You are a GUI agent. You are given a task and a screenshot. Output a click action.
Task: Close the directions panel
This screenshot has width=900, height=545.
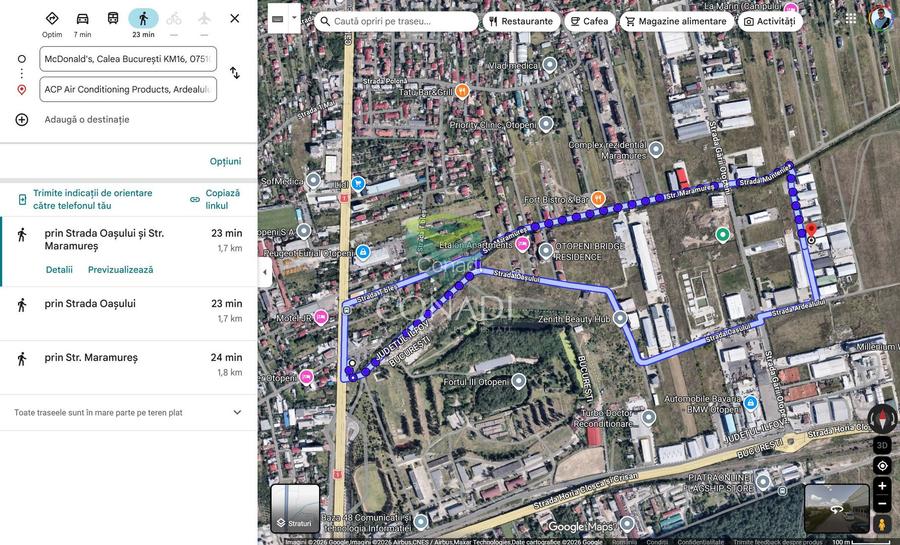[x=235, y=18]
